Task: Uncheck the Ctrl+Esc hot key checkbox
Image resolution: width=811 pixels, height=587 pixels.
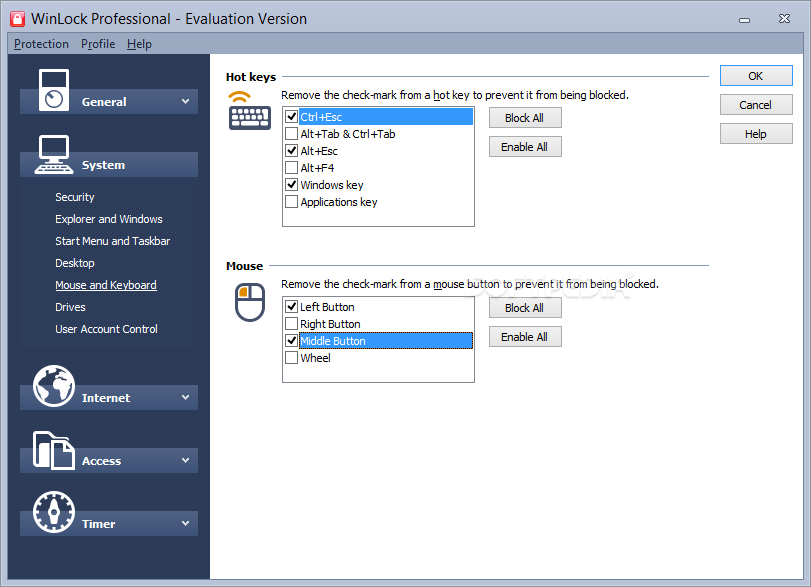Action: (292, 117)
